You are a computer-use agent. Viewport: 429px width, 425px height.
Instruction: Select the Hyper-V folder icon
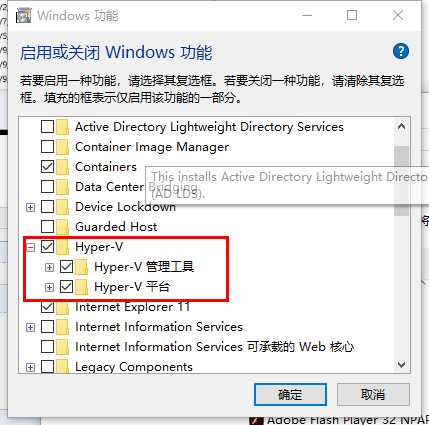[x=62, y=247]
